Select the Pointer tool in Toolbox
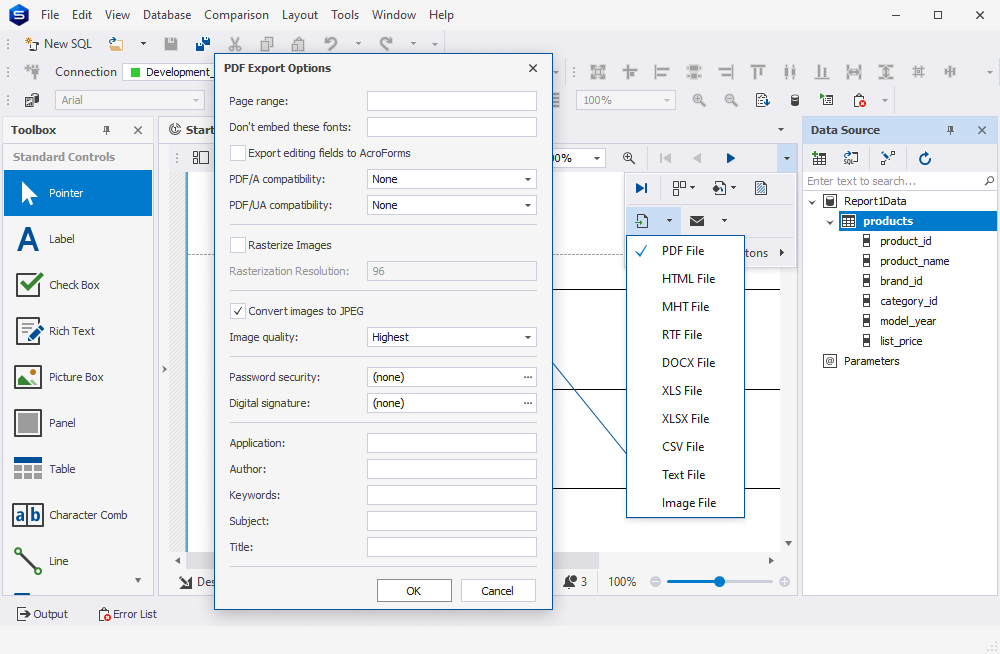 (78, 193)
